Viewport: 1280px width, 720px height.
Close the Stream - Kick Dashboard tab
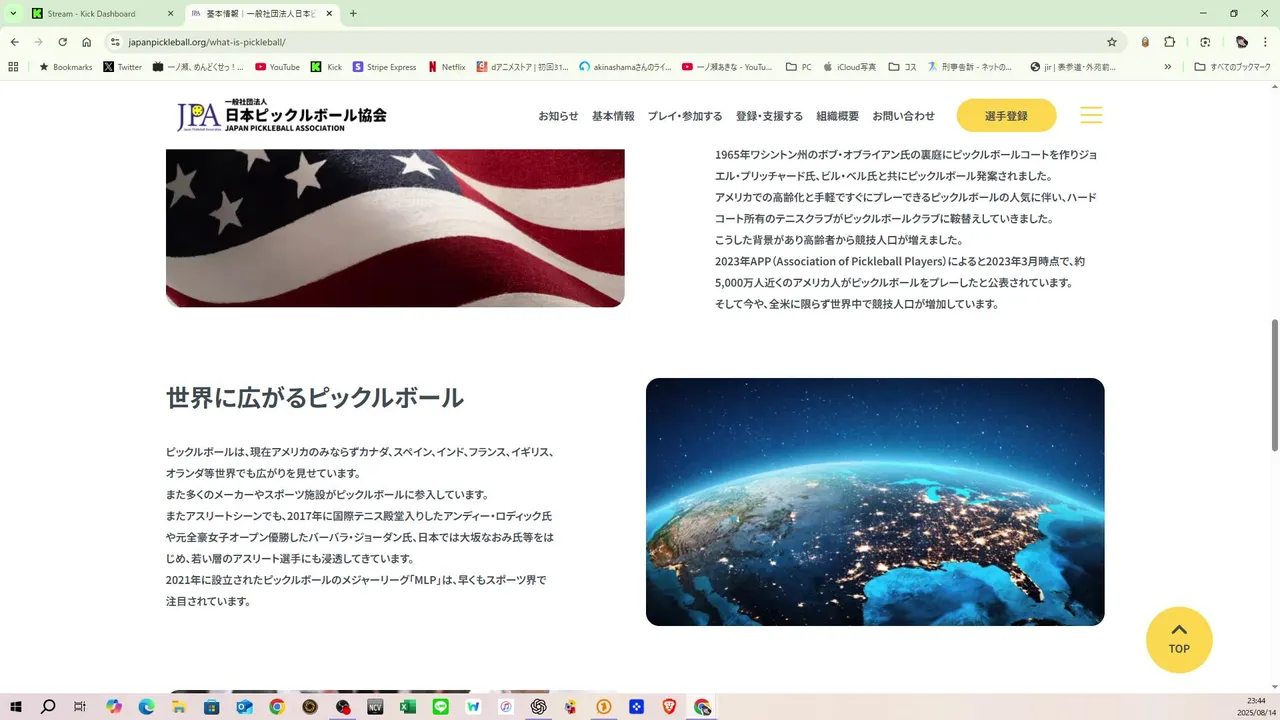(x=170, y=14)
